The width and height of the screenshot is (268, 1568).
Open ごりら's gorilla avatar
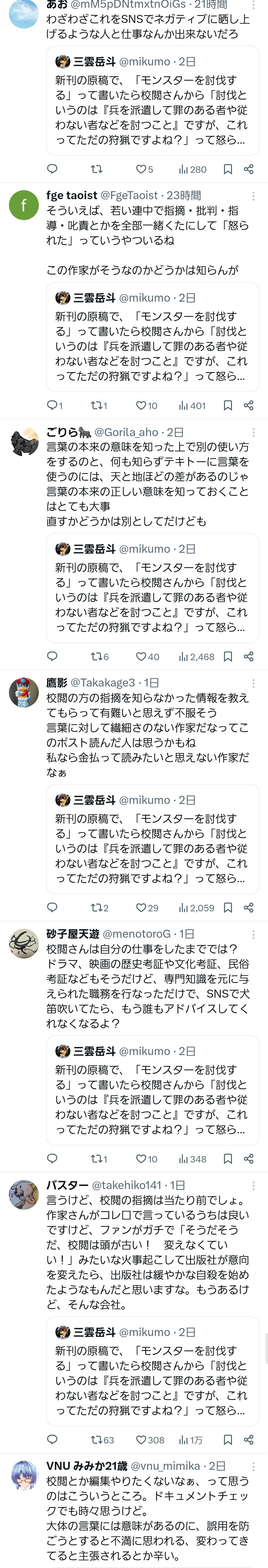click(x=24, y=441)
